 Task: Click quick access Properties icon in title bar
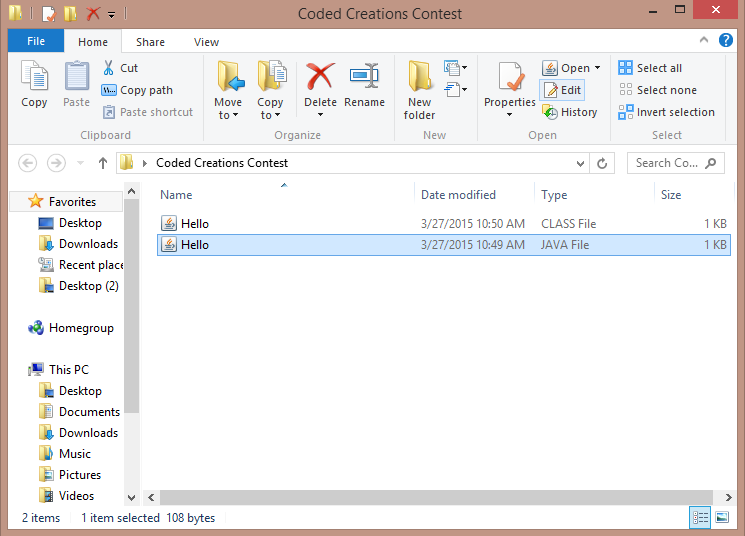(49, 13)
